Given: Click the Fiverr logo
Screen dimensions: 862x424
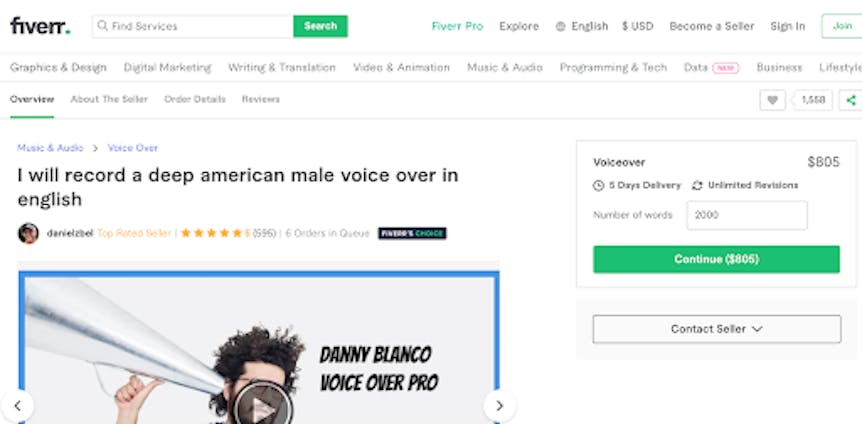Looking at the screenshot, I should [x=40, y=26].
